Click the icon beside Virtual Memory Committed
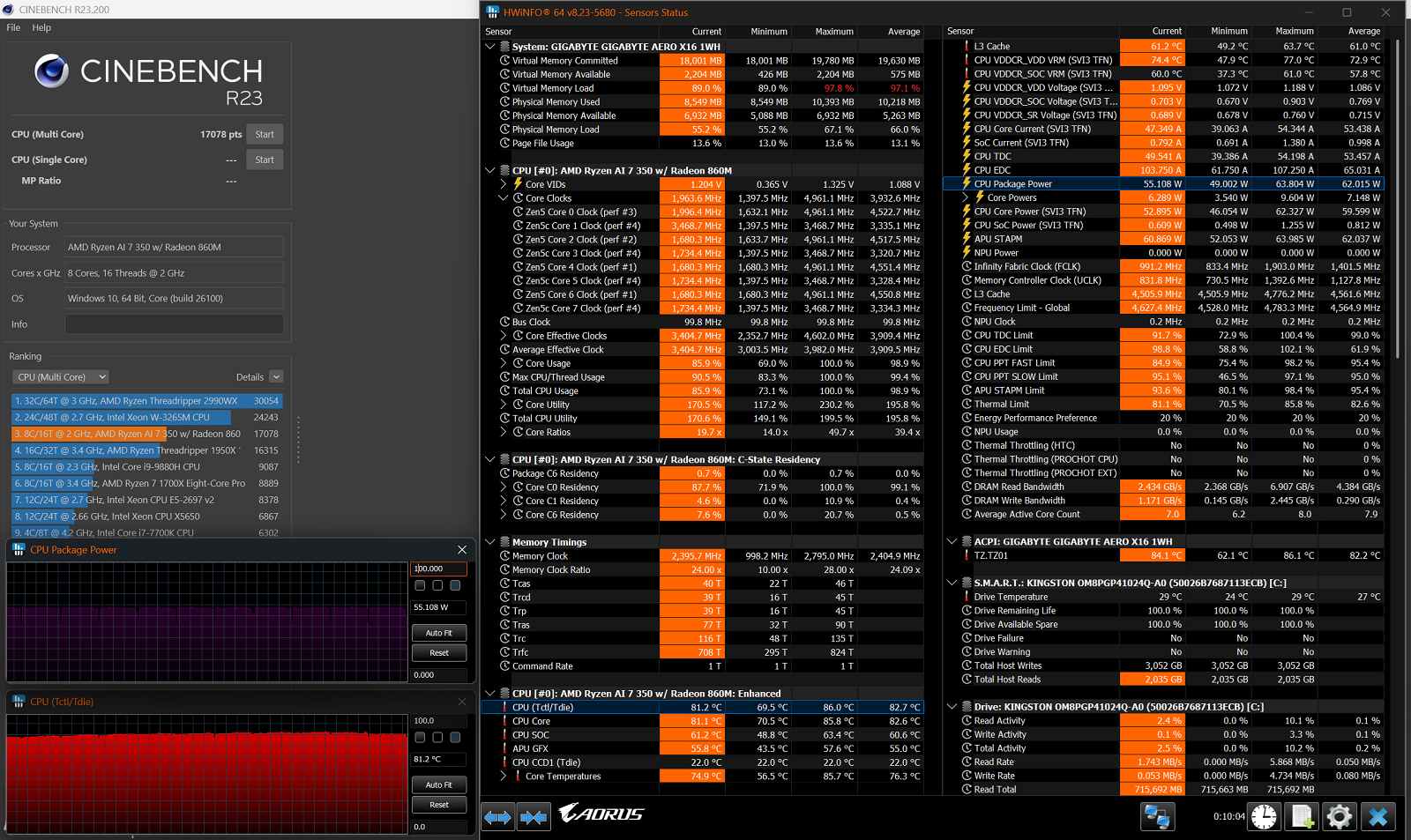The height and width of the screenshot is (840, 1411). coord(505,61)
